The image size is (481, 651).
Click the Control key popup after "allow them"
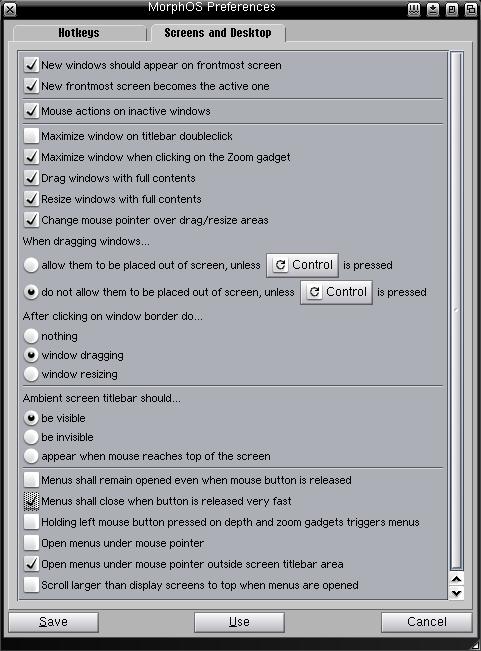coord(303,265)
